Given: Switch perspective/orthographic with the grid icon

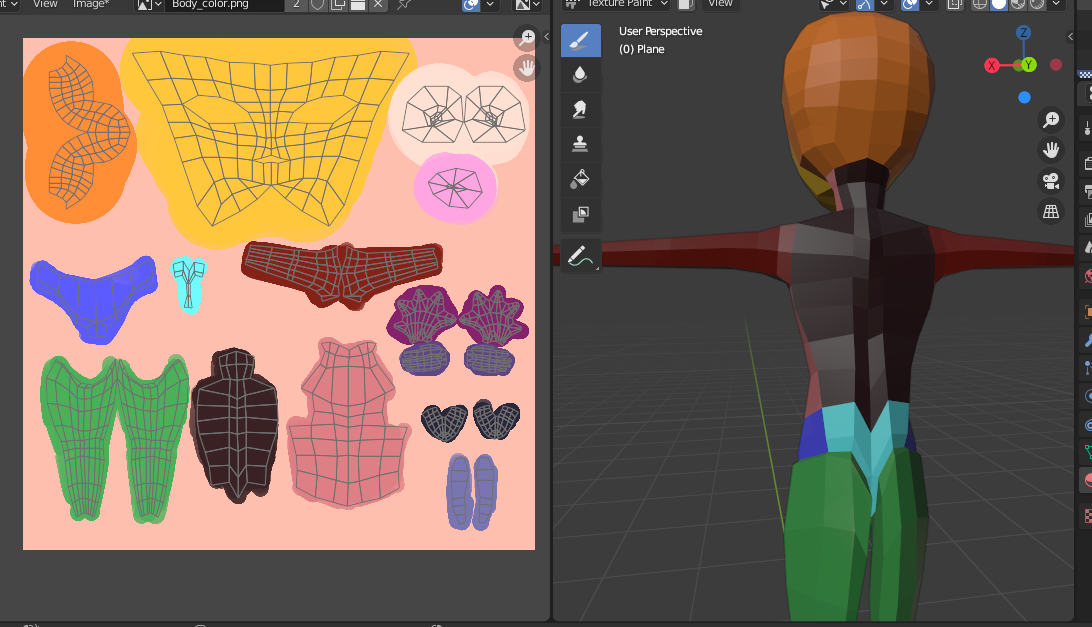Looking at the screenshot, I should pos(1051,211).
